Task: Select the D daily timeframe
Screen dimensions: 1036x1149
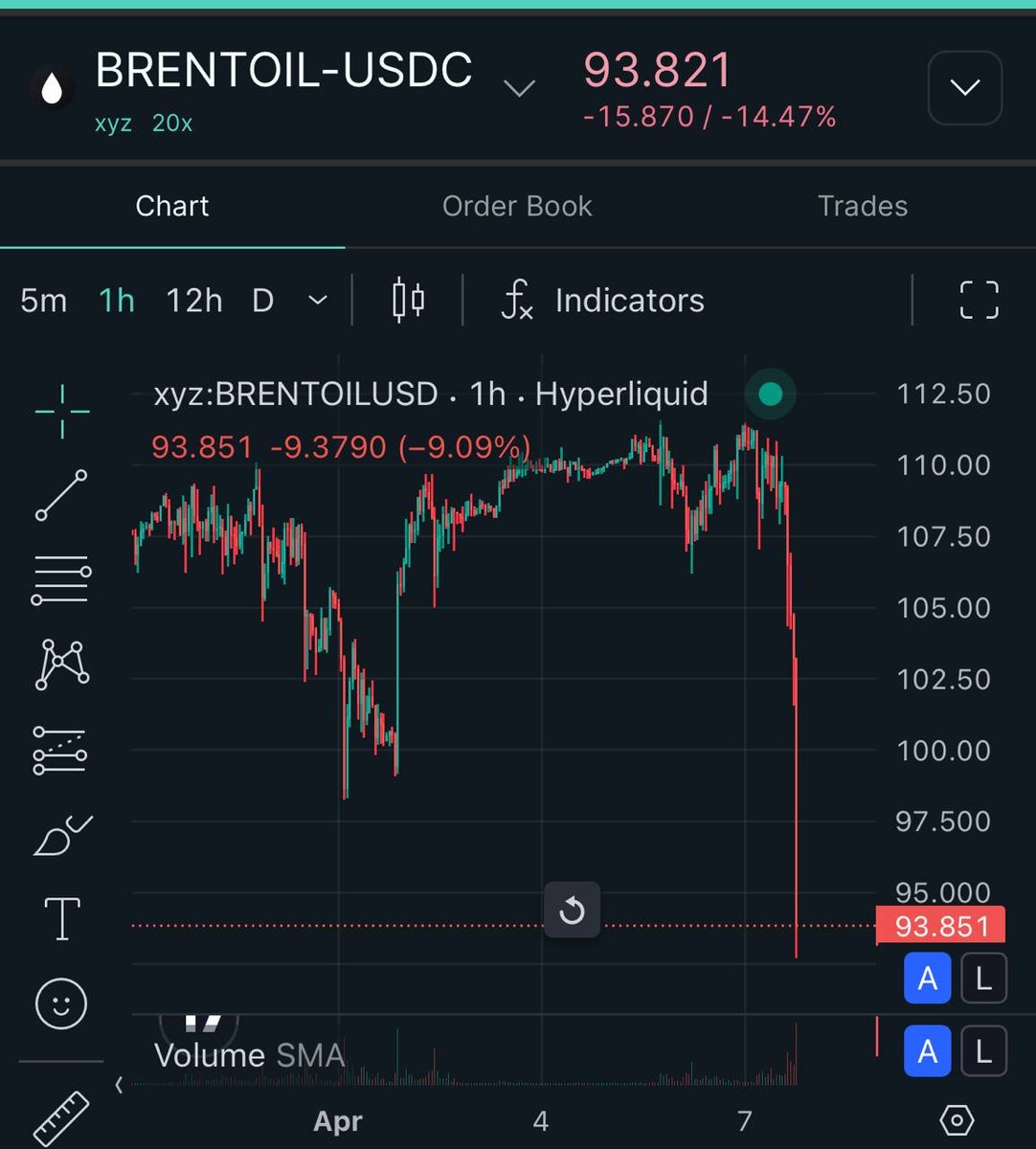Action: pyautogui.click(x=263, y=301)
